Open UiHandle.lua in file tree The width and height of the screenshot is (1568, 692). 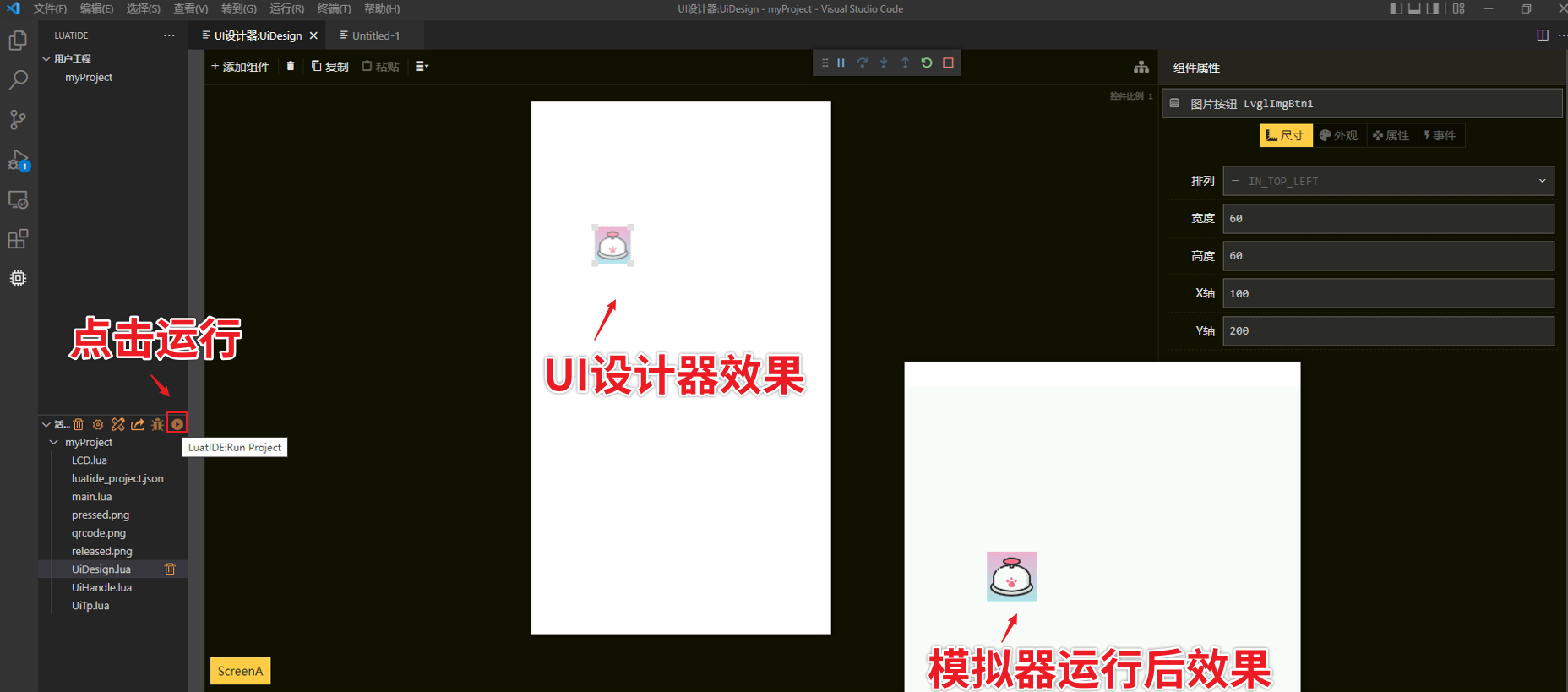pyautogui.click(x=101, y=587)
